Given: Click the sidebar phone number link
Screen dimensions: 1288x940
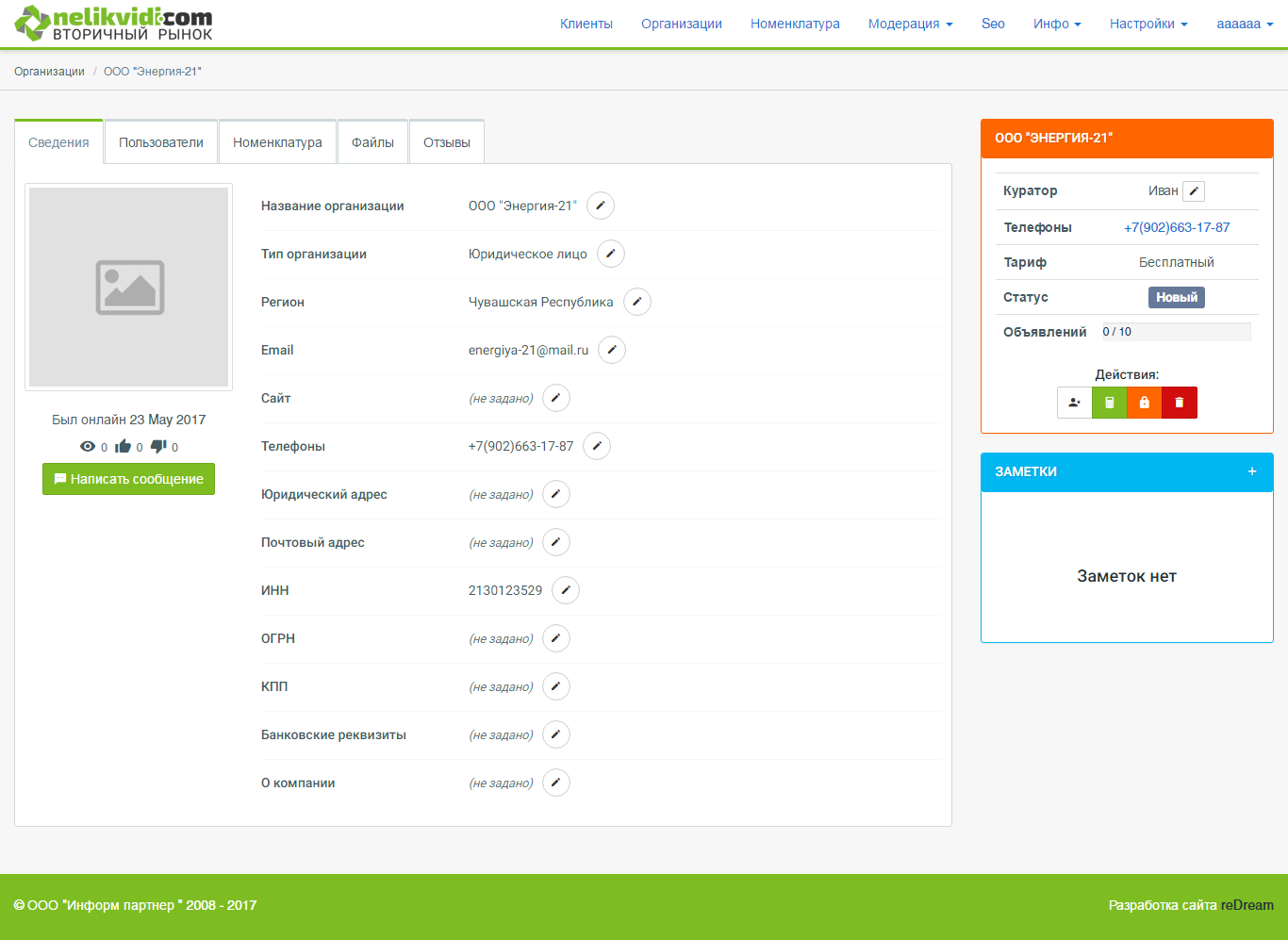Looking at the screenshot, I should pos(1177,227).
